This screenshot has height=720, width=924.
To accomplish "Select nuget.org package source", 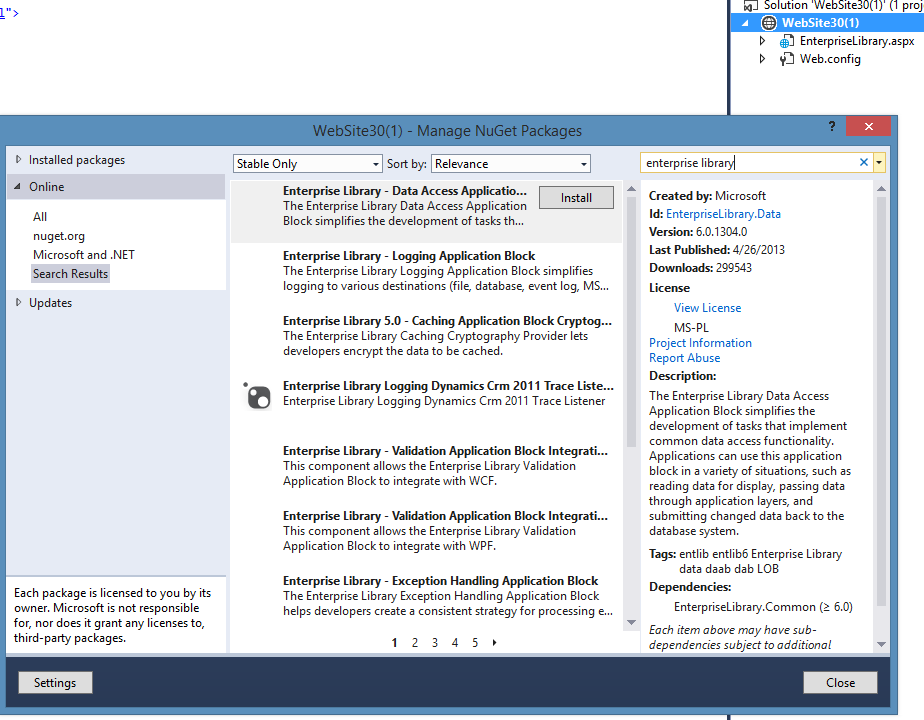I will point(59,236).
